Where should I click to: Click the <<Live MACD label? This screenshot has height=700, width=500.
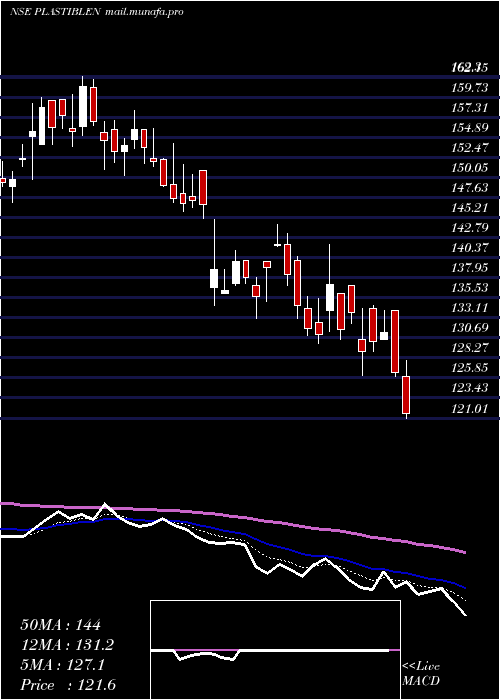tap(421, 673)
